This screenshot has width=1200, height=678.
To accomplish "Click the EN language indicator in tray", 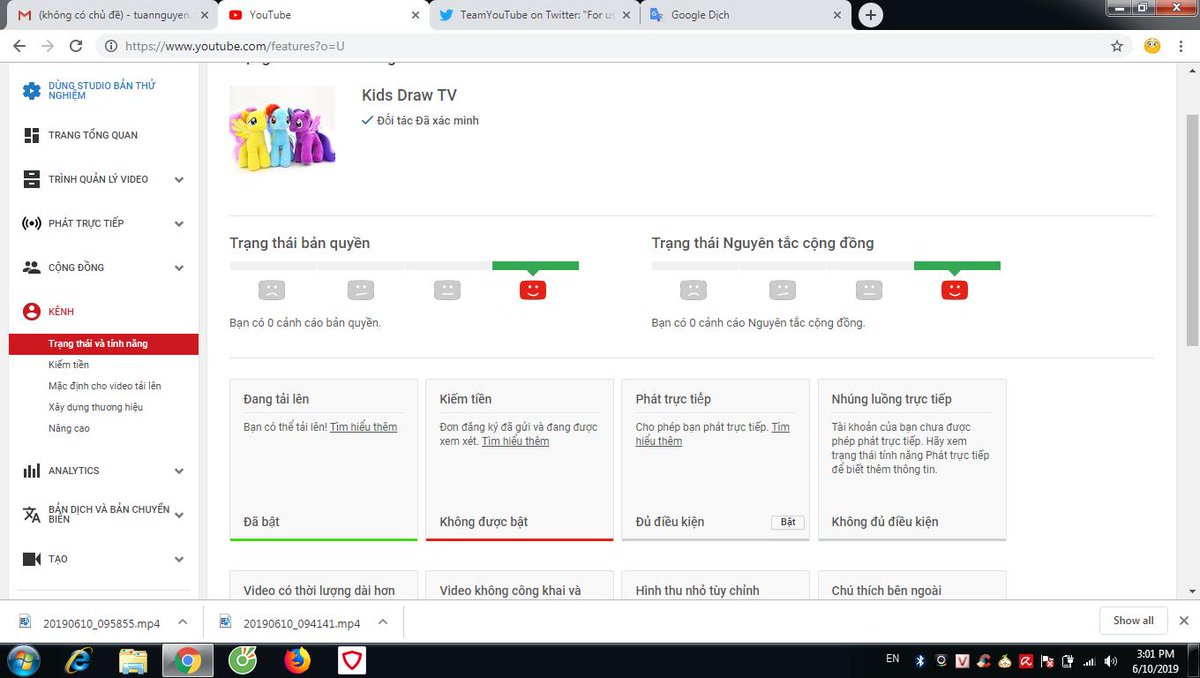I will click(x=893, y=659).
